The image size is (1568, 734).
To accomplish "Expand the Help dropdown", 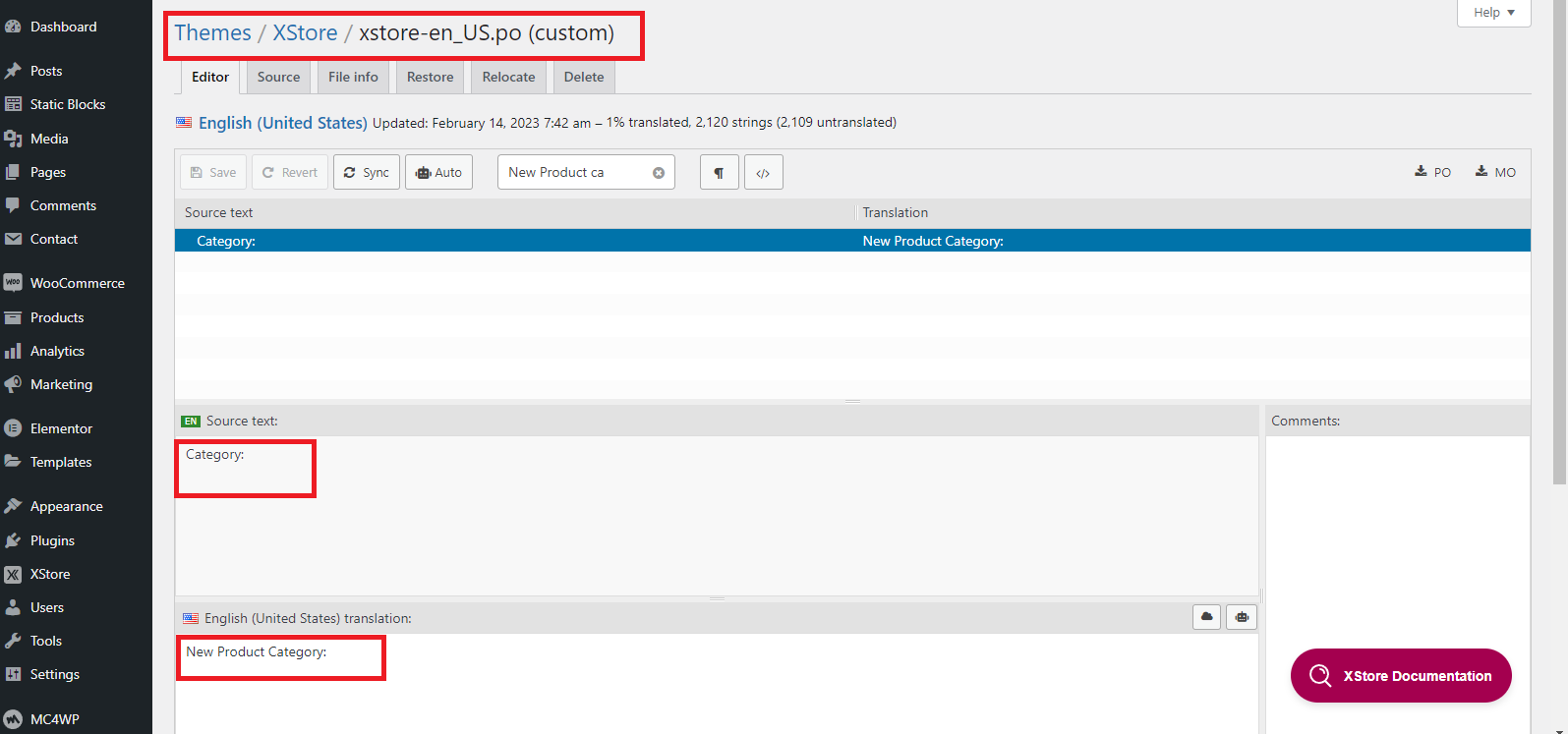I will [x=1494, y=13].
